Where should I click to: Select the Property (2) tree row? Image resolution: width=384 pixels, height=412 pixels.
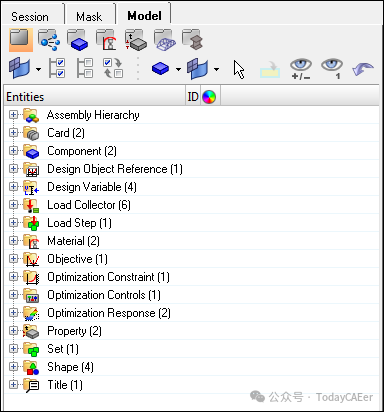click(x=192, y=331)
